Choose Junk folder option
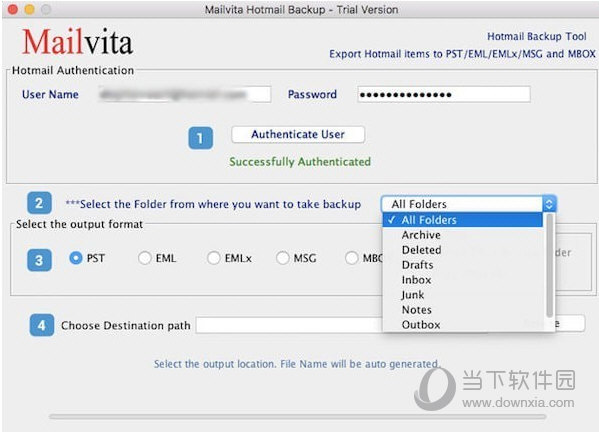The image size is (599, 432). [x=463, y=294]
